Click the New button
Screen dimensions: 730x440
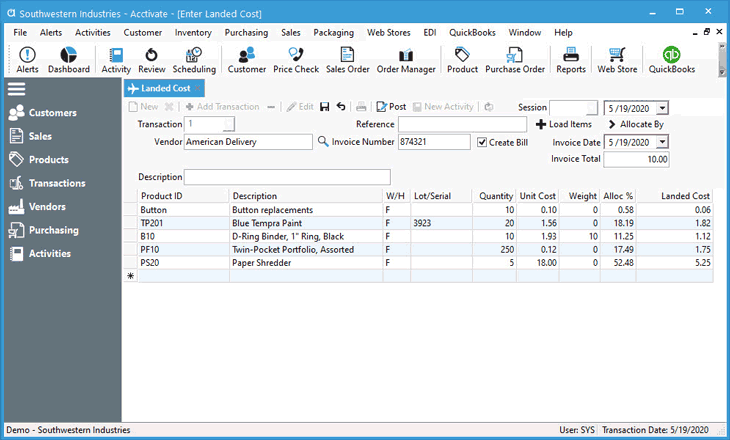click(x=143, y=107)
